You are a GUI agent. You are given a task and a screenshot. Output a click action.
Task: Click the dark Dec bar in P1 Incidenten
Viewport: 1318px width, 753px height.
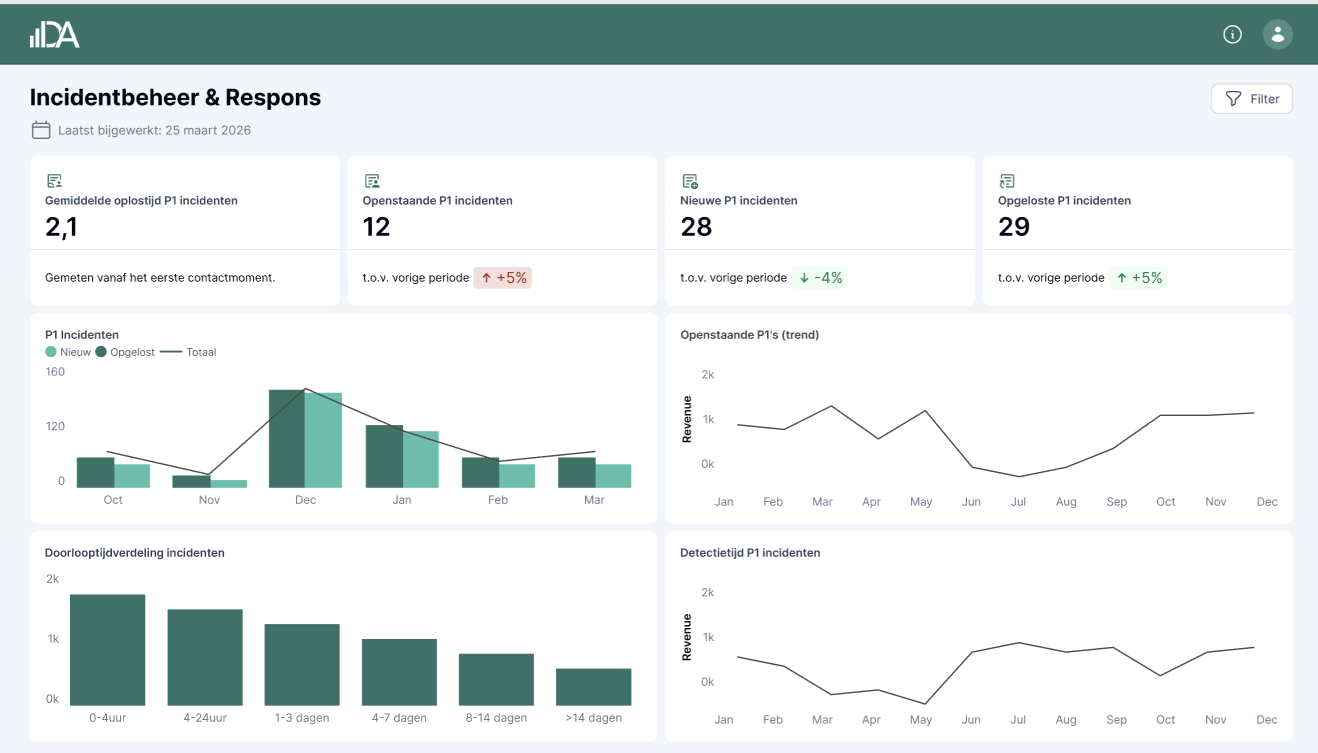pos(287,439)
